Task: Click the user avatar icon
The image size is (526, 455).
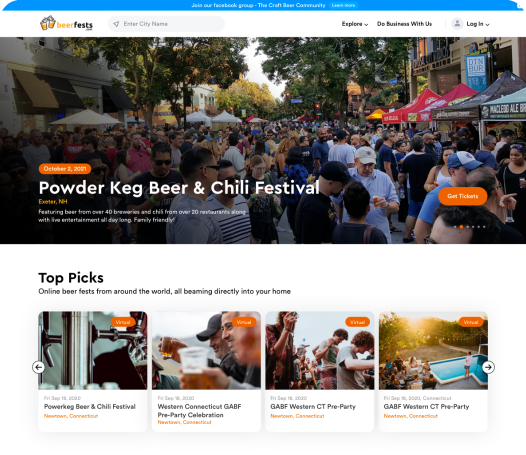Action: tap(457, 24)
